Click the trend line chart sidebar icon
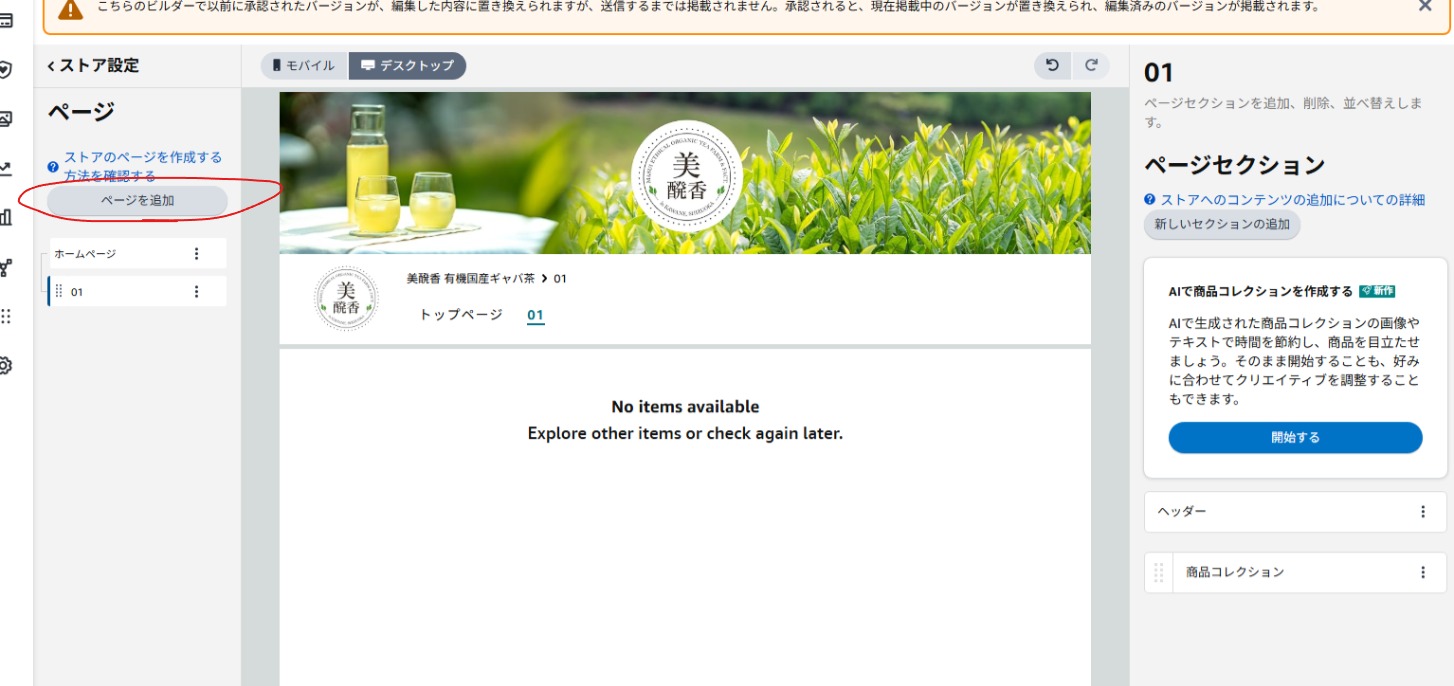Screen dimensions: 1454x686 [5, 168]
